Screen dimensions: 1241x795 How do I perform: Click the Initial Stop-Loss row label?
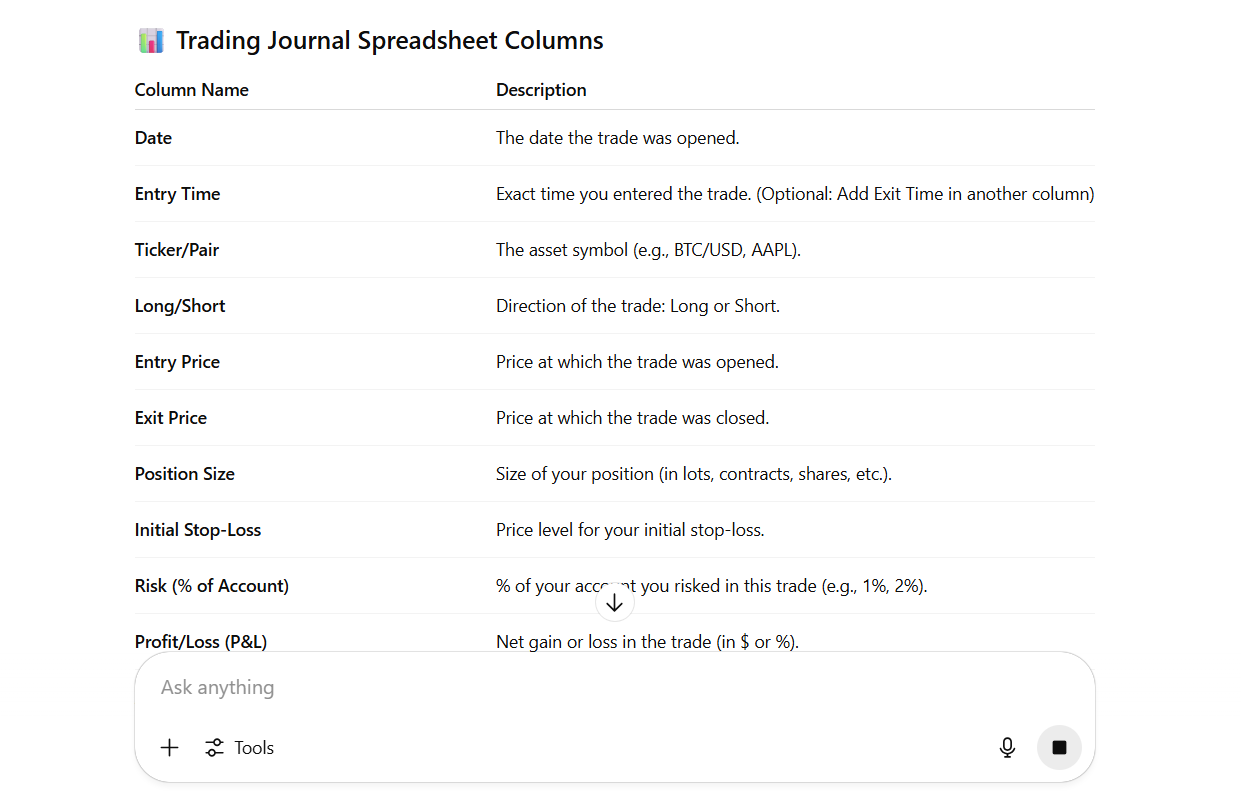pyautogui.click(x=198, y=530)
